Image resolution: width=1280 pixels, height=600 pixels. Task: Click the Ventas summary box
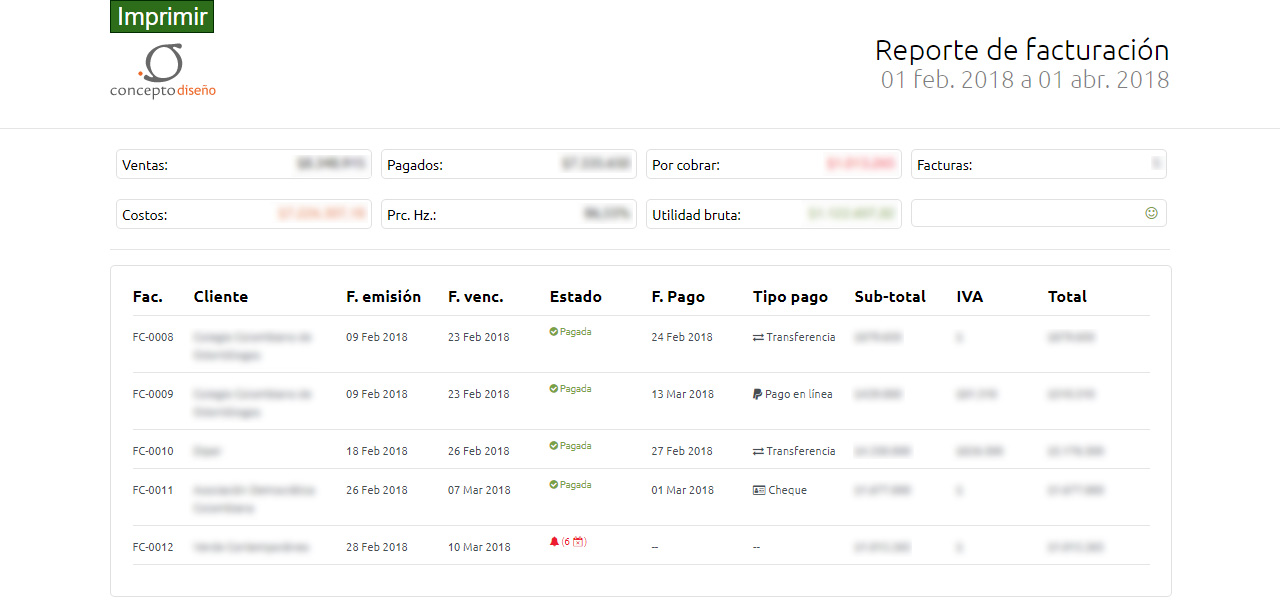click(244, 164)
